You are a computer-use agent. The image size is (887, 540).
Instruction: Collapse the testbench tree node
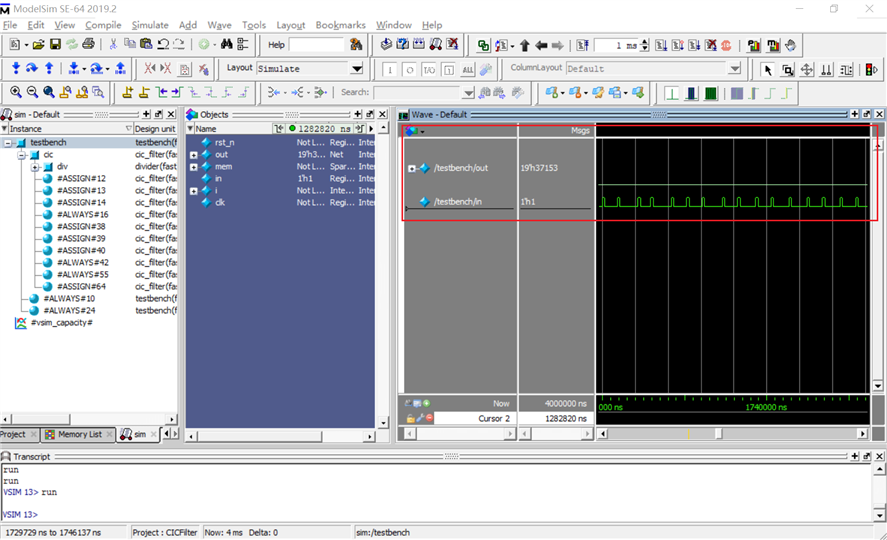pyautogui.click(x=8, y=143)
